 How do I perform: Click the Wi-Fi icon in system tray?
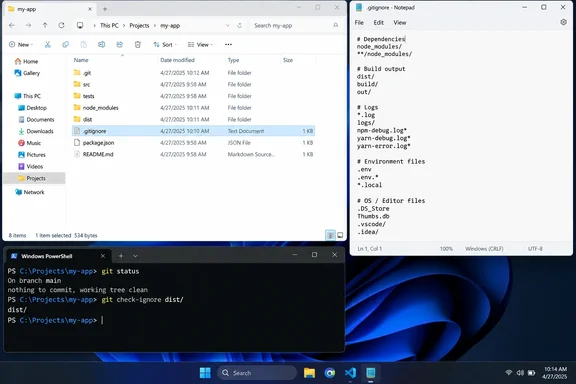pos(509,373)
